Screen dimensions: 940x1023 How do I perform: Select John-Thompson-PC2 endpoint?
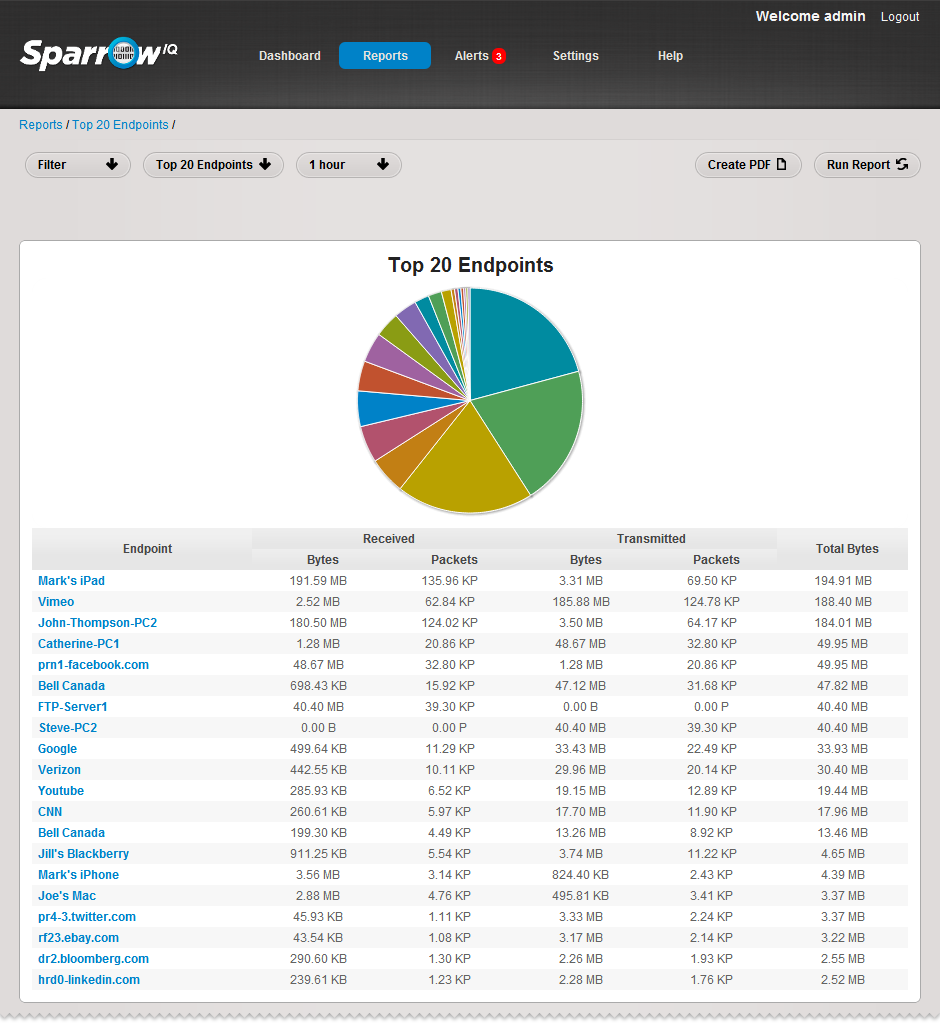coord(97,622)
